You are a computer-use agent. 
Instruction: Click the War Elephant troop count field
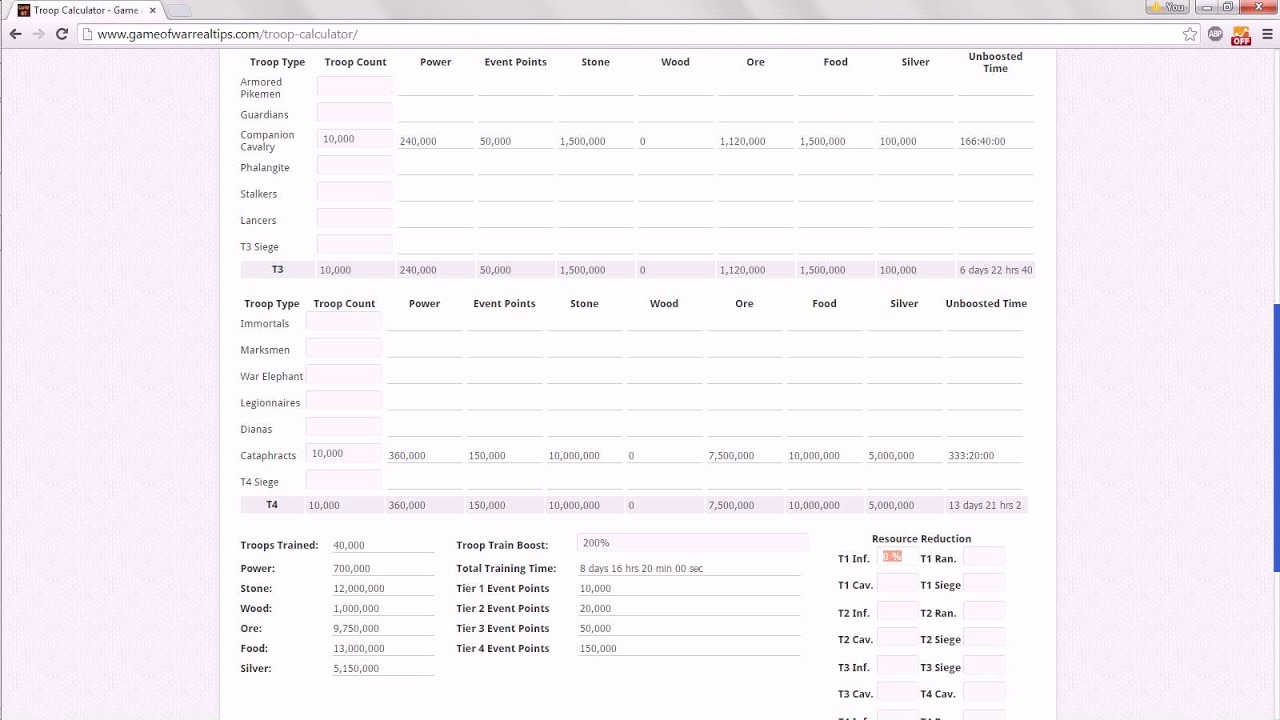coord(343,374)
